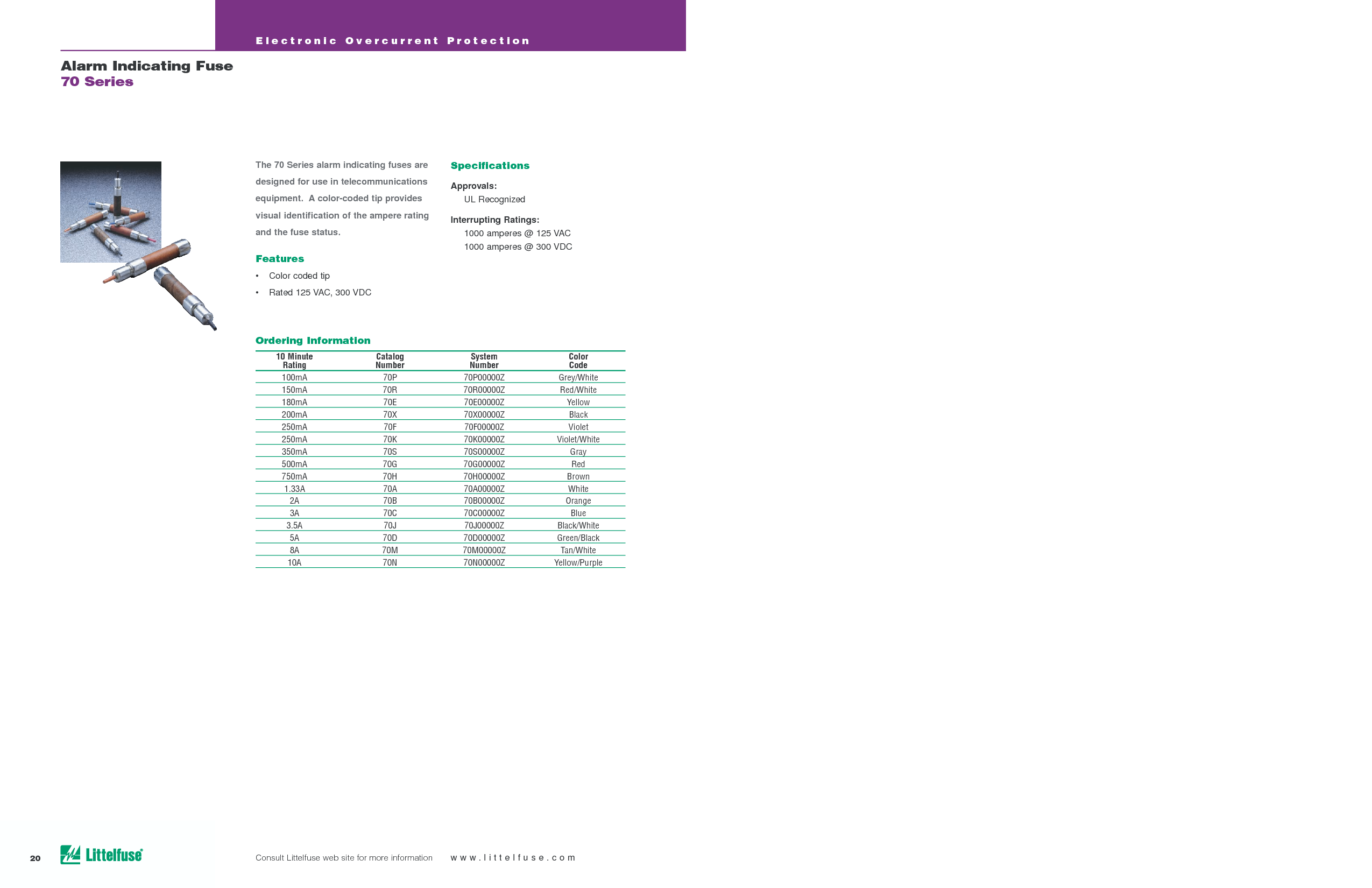Click the System Number column header
This screenshot has height=888, width=1372.
point(484,361)
